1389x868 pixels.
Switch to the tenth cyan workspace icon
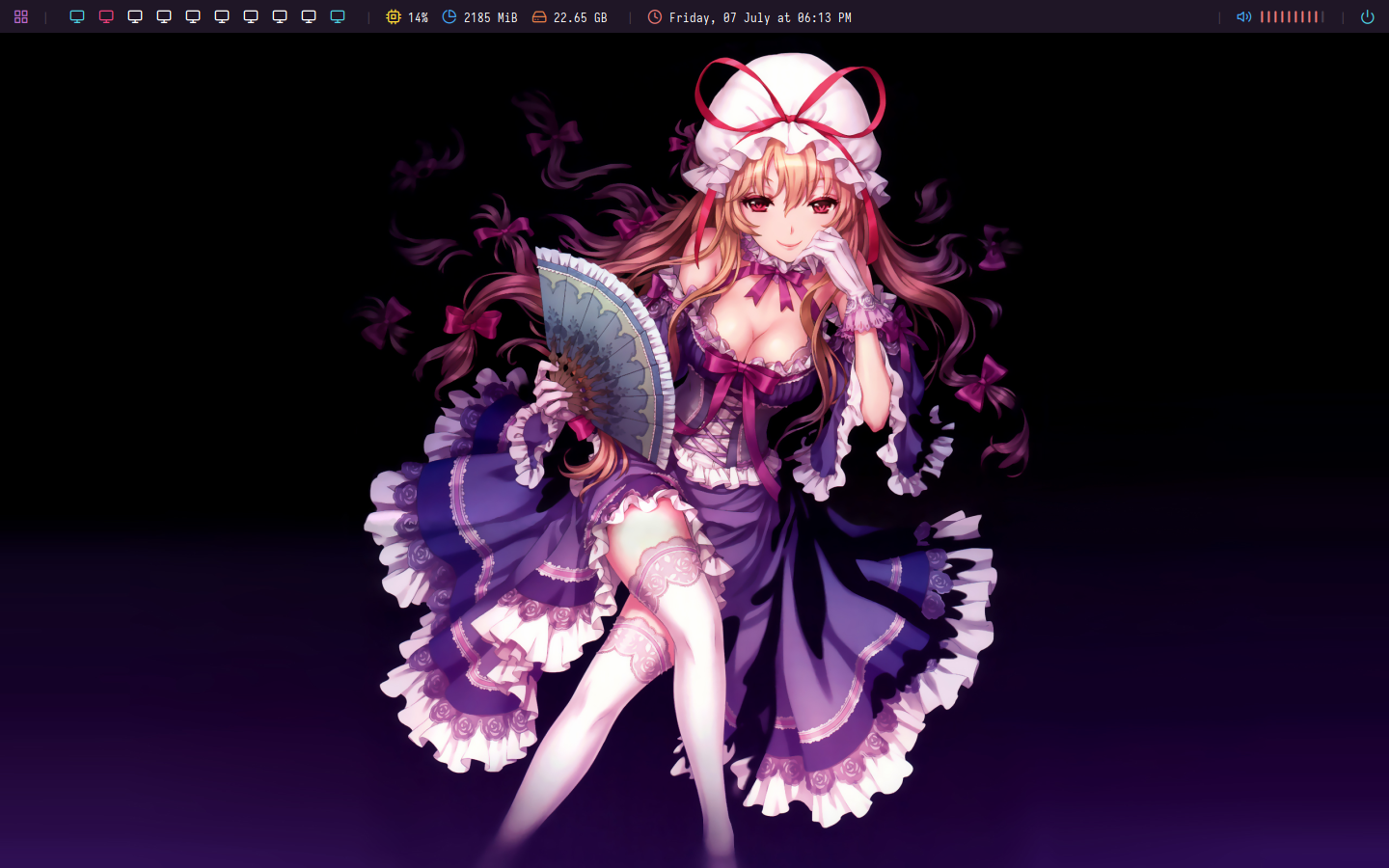(x=338, y=17)
